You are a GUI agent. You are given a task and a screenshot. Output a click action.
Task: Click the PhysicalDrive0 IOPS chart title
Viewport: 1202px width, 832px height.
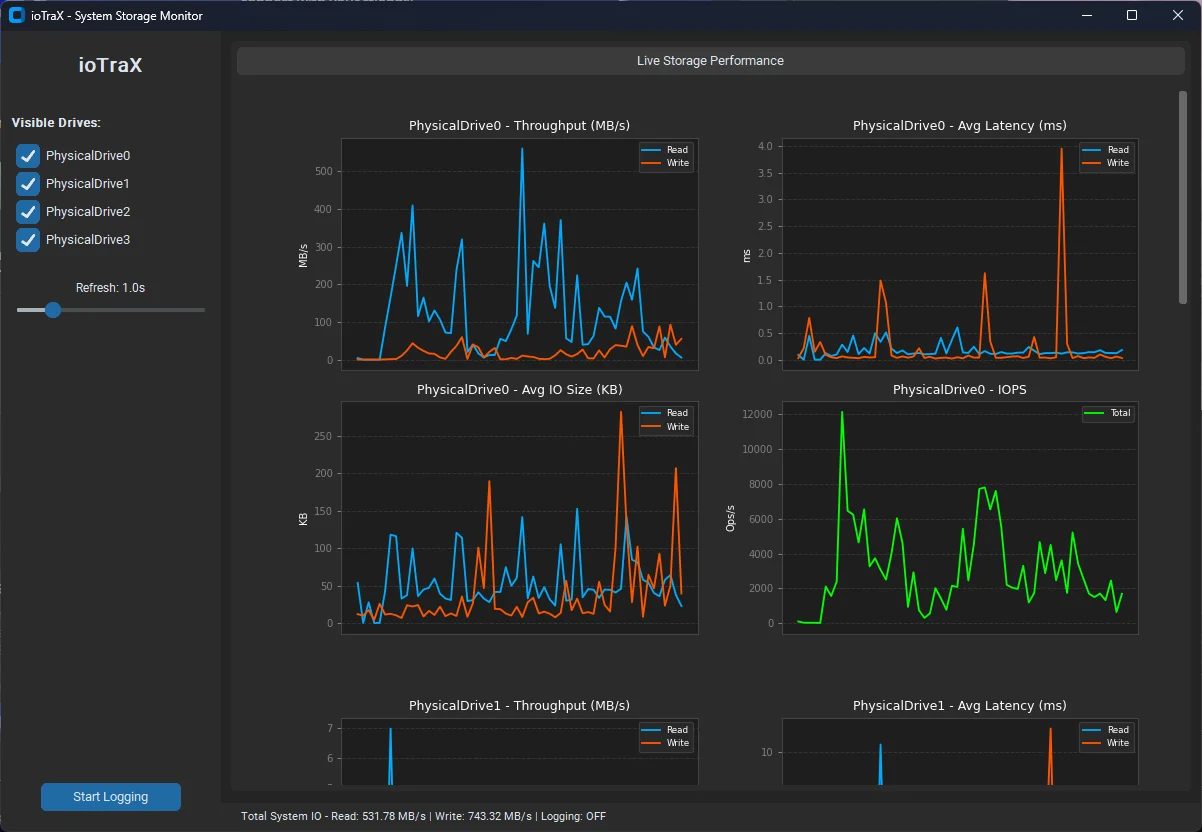(x=959, y=389)
